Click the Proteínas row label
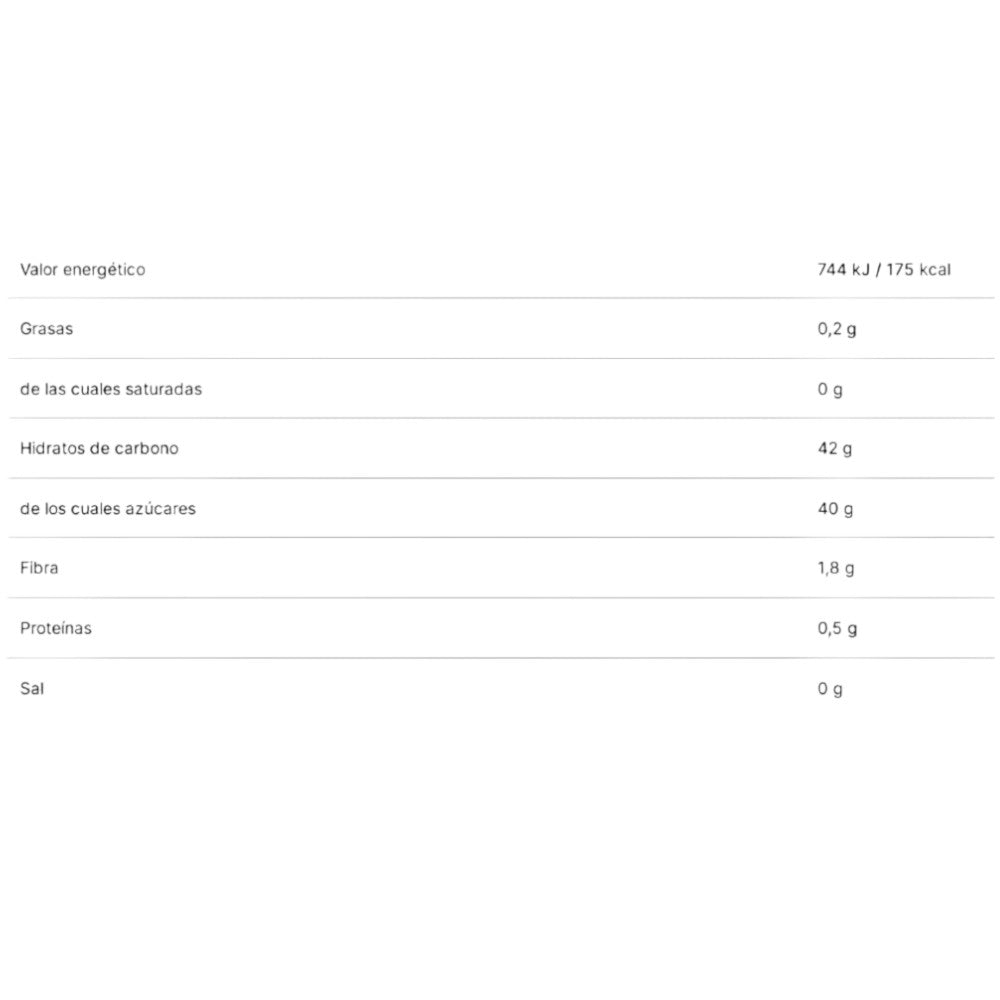Image resolution: width=1000 pixels, height=1000 pixels. [x=56, y=628]
